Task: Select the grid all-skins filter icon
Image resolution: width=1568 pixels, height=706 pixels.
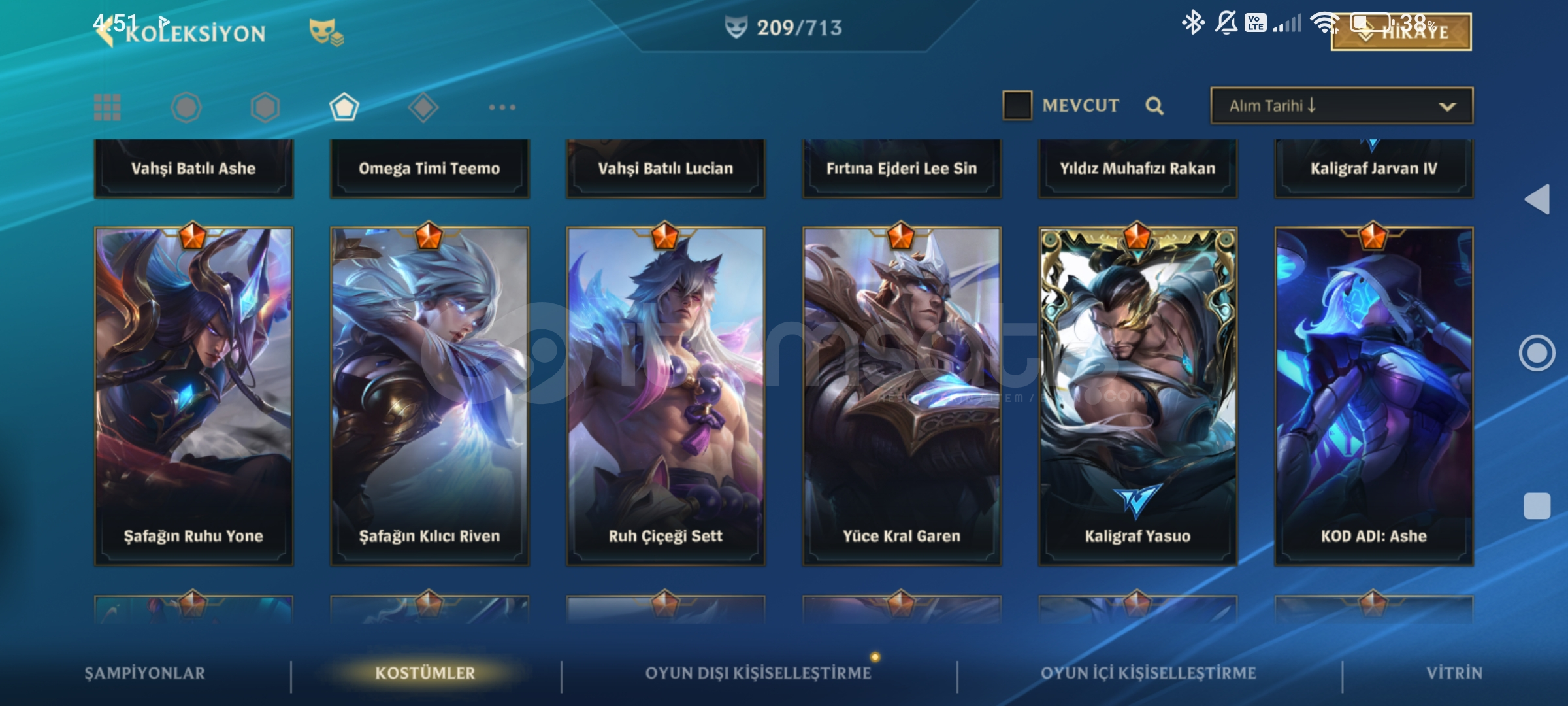Action: (107, 107)
